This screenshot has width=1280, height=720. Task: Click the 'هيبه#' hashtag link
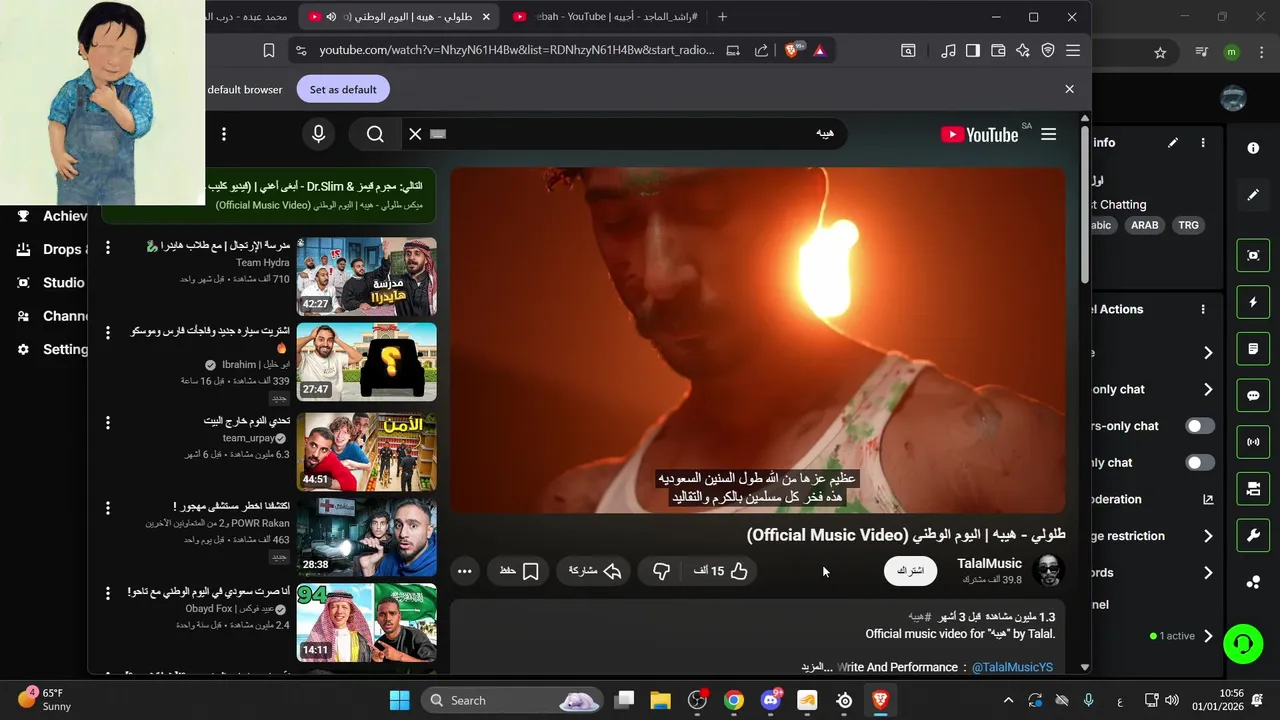[x=920, y=617]
